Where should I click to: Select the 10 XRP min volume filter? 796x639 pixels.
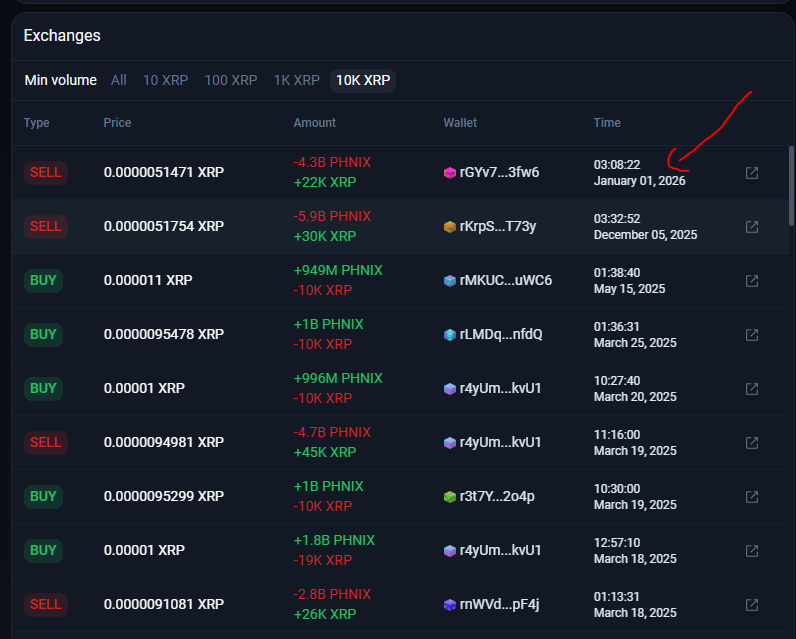click(165, 80)
